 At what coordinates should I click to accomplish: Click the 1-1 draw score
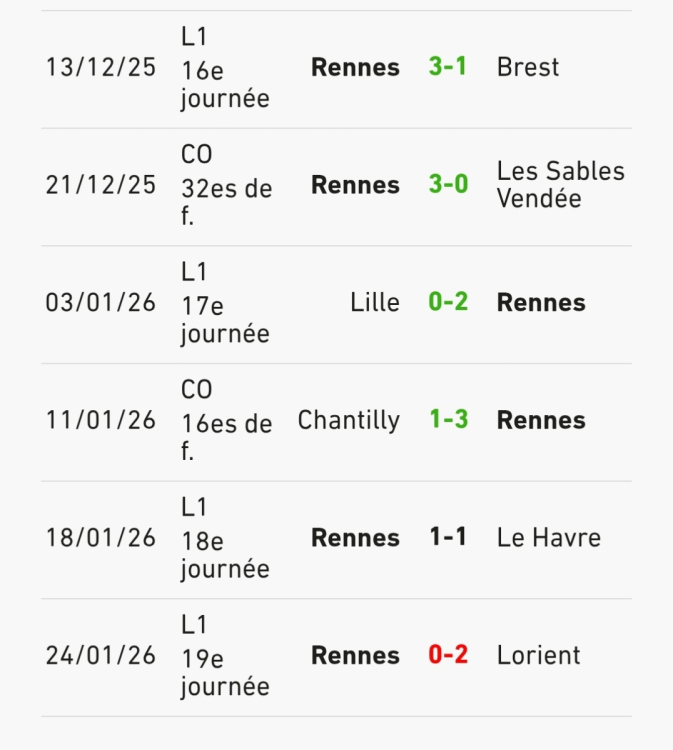point(447,538)
